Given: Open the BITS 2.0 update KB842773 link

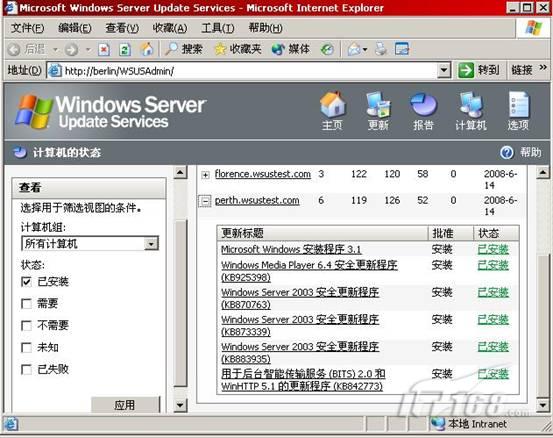Looking at the screenshot, I should 303,379.
